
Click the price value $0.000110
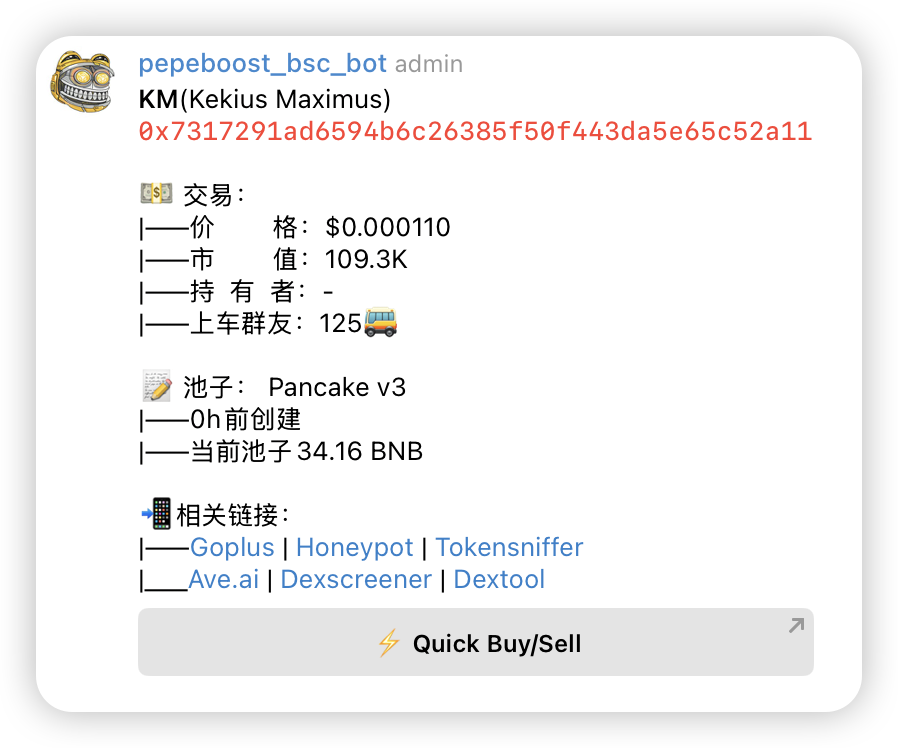(x=388, y=227)
